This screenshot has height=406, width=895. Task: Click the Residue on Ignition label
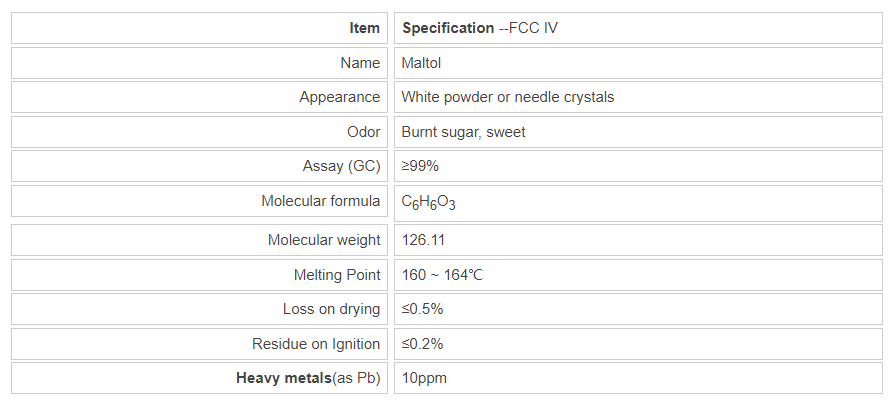pyautogui.click(x=316, y=344)
